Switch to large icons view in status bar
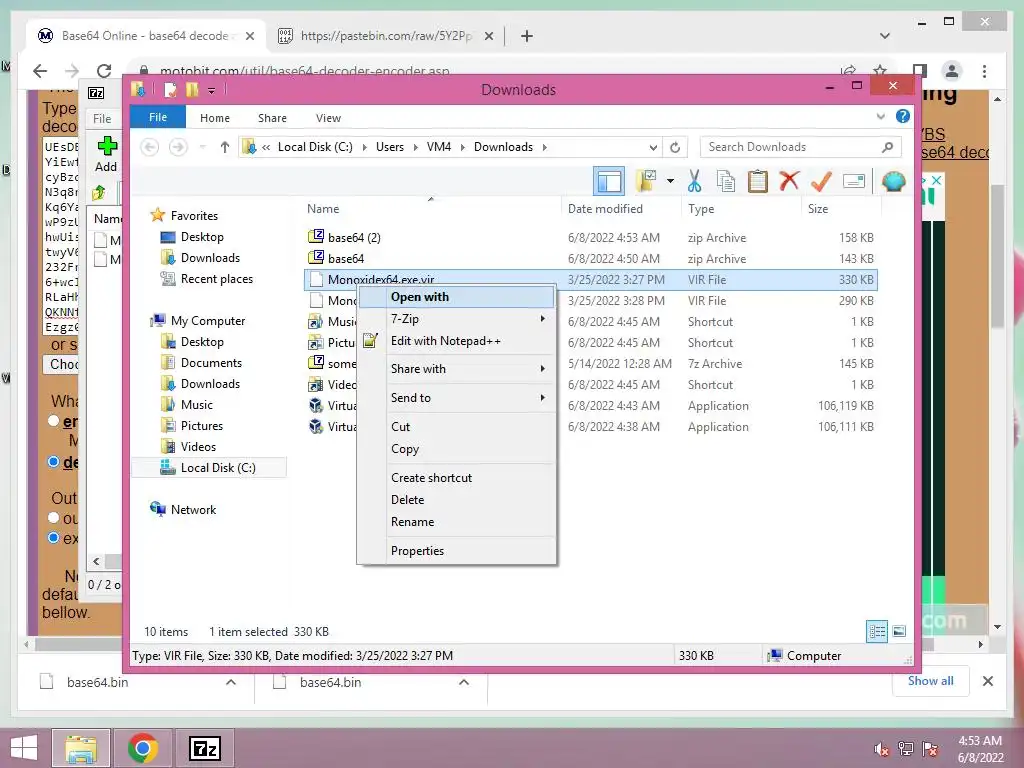Image resolution: width=1024 pixels, height=768 pixels. click(899, 631)
